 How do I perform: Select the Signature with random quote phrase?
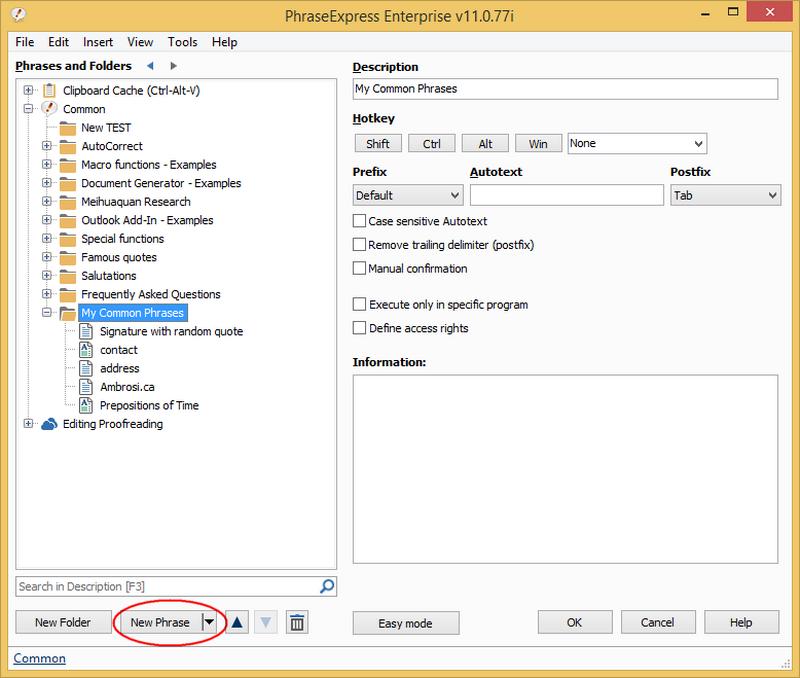pos(171,332)
